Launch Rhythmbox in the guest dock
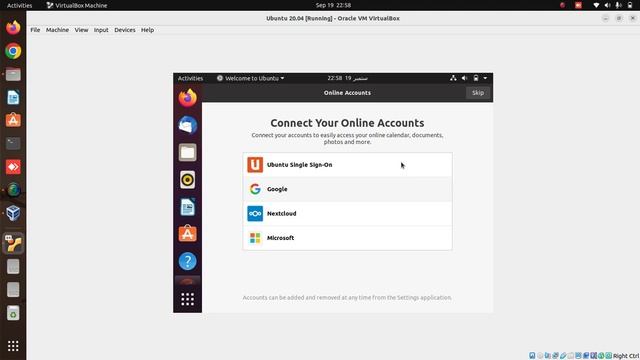Screen dimensions: 640x360 click(x=187, y=180)
